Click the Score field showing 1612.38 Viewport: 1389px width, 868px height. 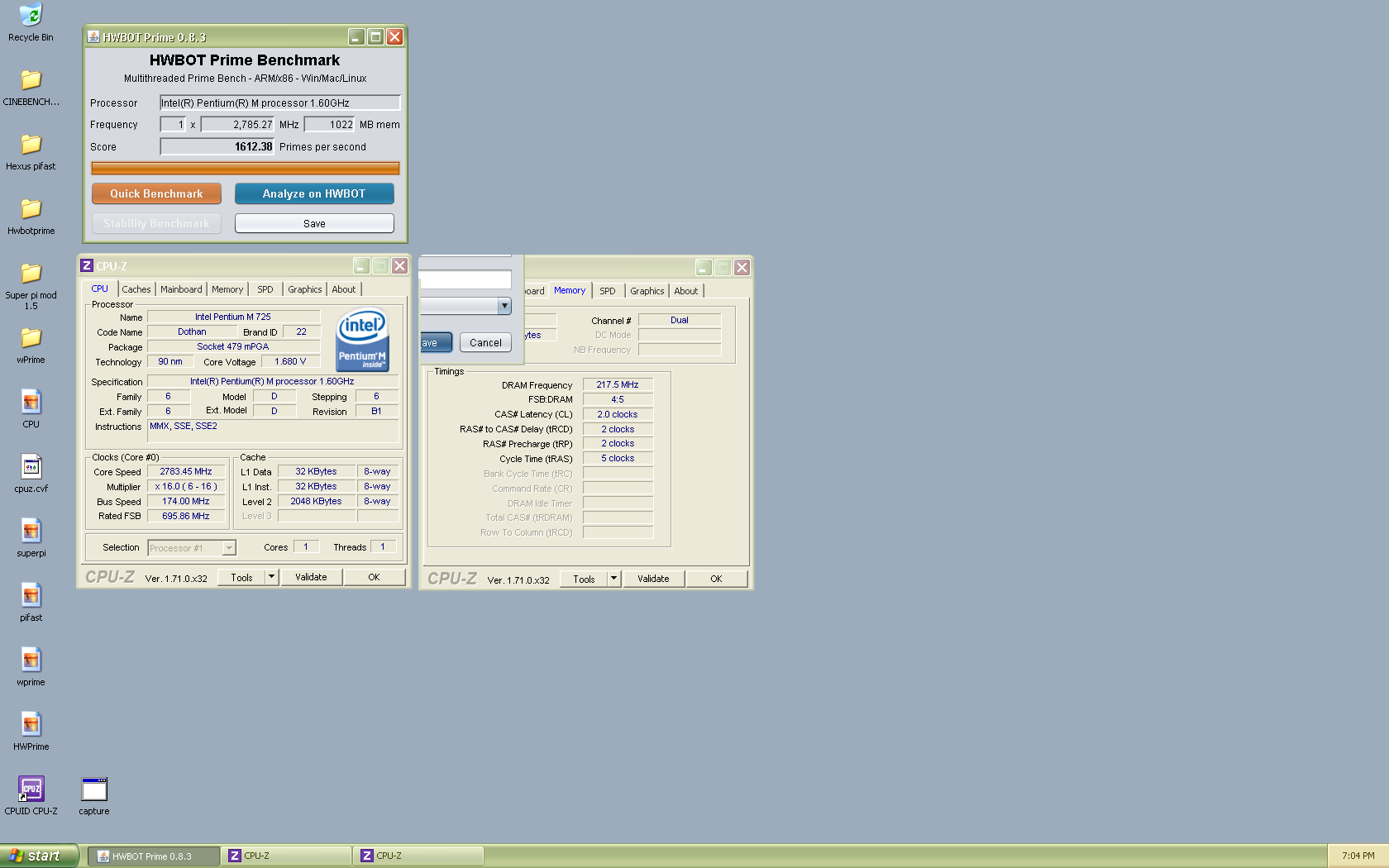tap(217, 146)
